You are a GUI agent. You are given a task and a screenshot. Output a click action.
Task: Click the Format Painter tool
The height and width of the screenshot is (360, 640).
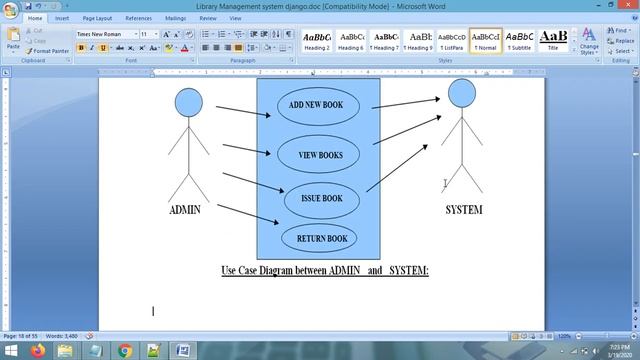(x=47, y=51)
